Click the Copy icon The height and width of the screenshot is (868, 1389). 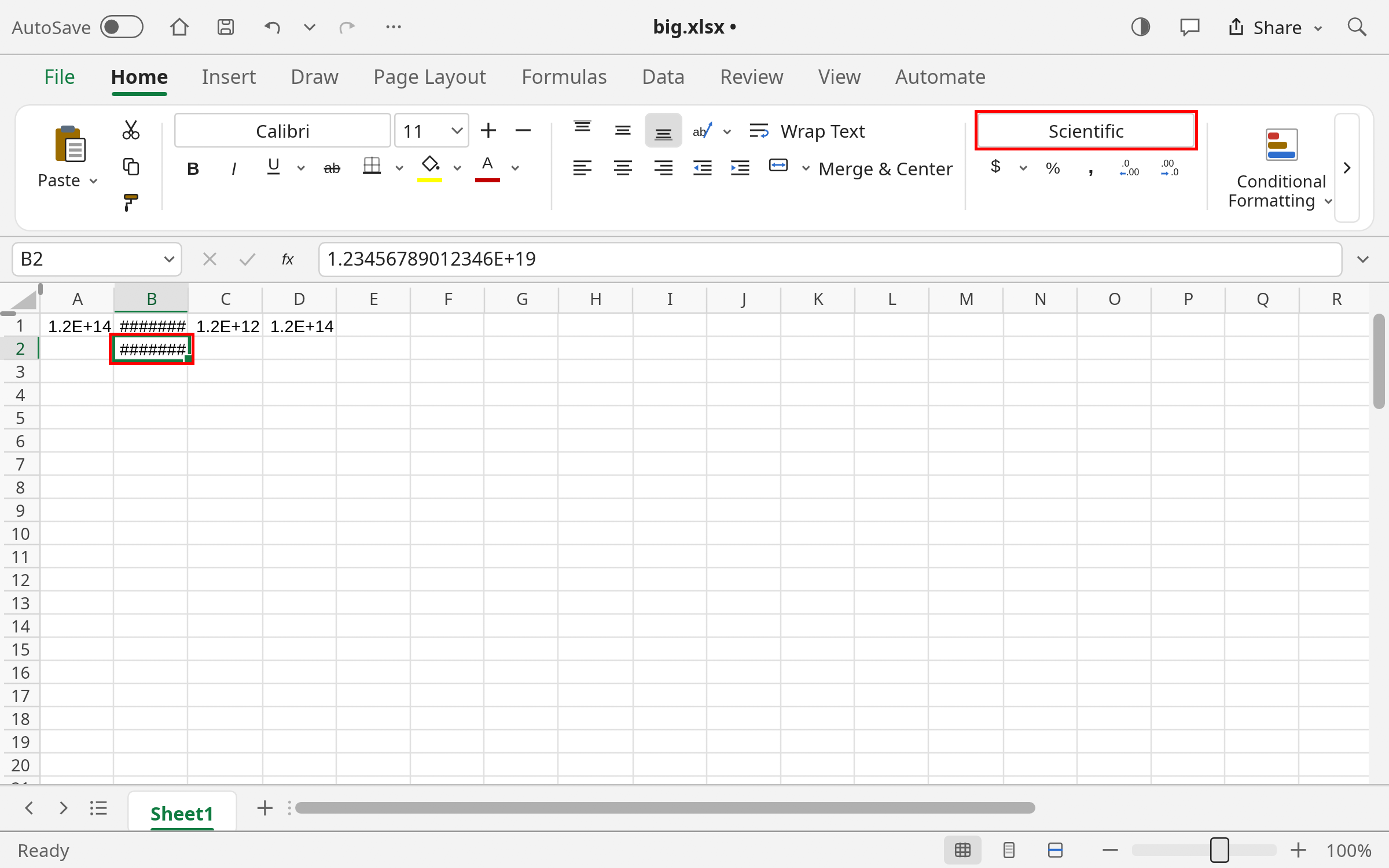(x=131, y=167)
